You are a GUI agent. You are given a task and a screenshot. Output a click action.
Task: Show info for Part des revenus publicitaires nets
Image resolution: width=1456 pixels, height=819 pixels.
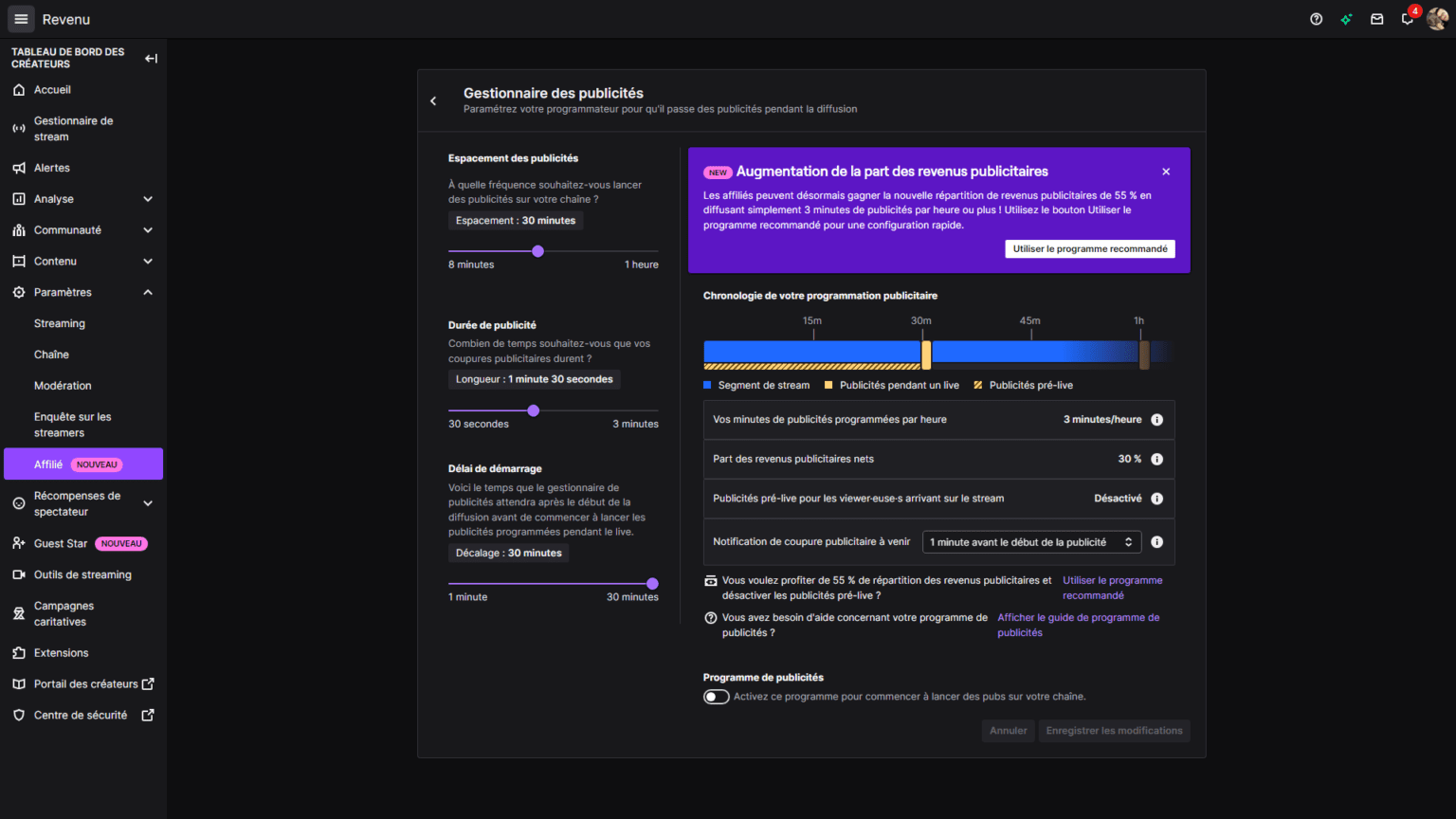(x=1156, y=459)
